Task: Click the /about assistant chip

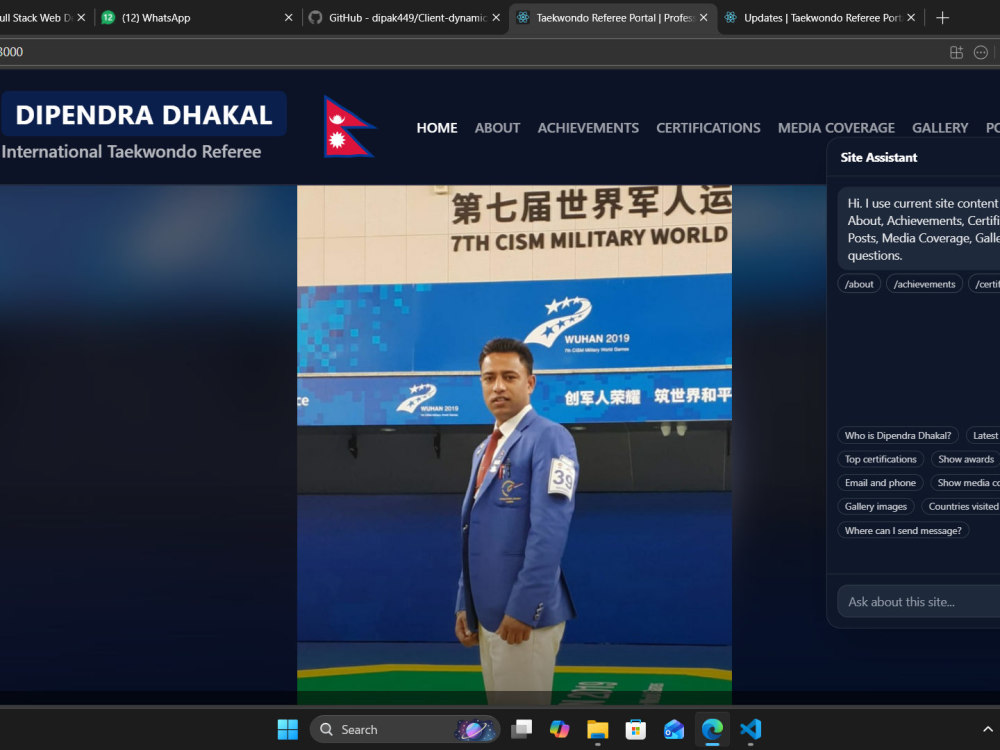Action: pyautogui.click(x=859, y=284)
